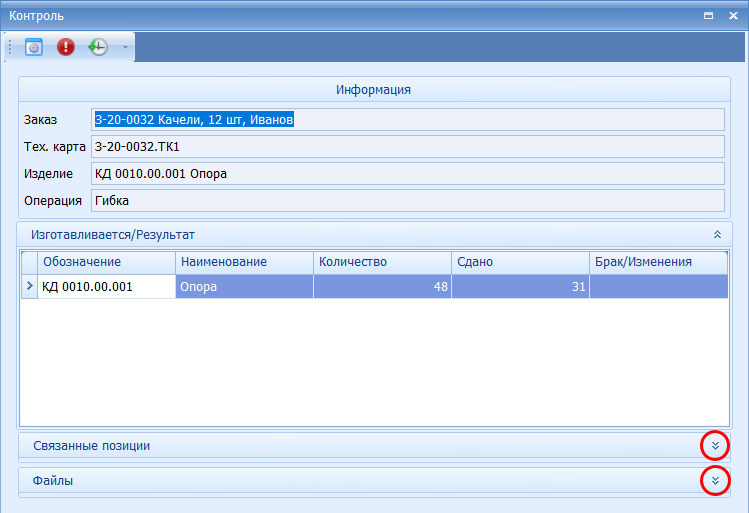Select the cell КД 0010.00.001
Image resolution: width=749 pixels, height=513 pixels.
106,287
